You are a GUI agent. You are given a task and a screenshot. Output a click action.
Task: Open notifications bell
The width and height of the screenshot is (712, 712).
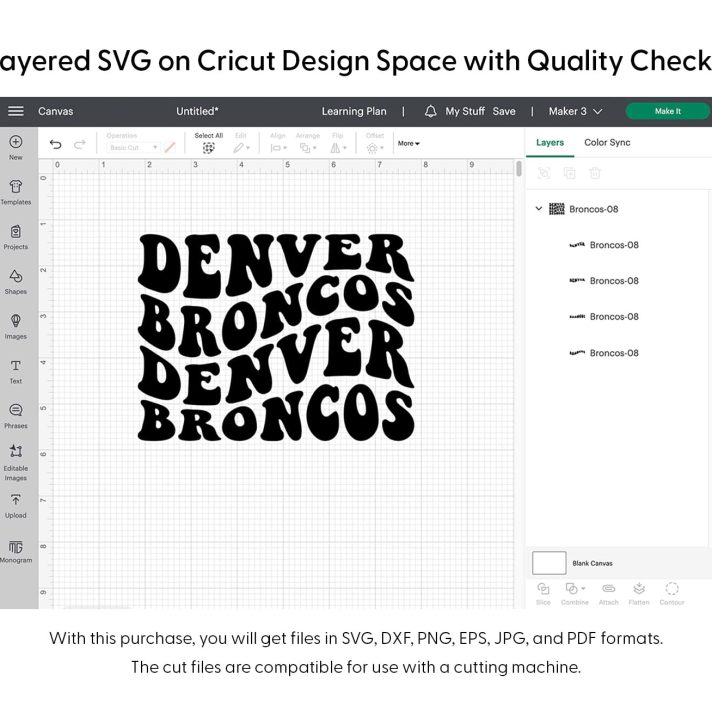430,111
